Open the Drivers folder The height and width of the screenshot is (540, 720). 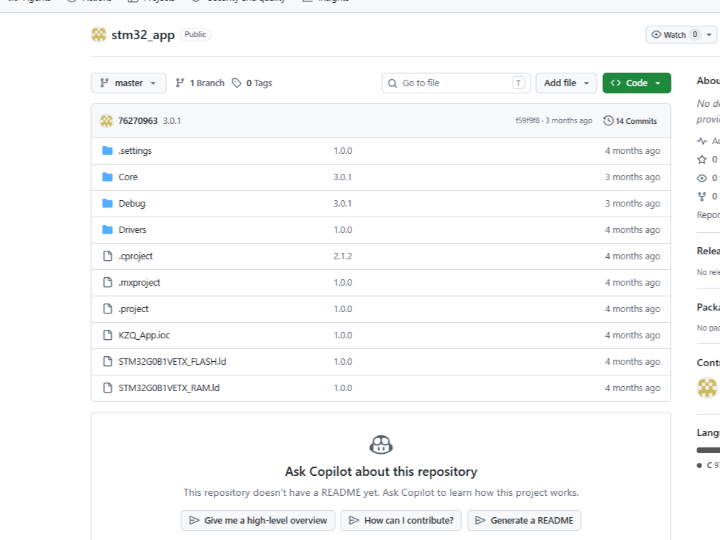tap(132, 230)
